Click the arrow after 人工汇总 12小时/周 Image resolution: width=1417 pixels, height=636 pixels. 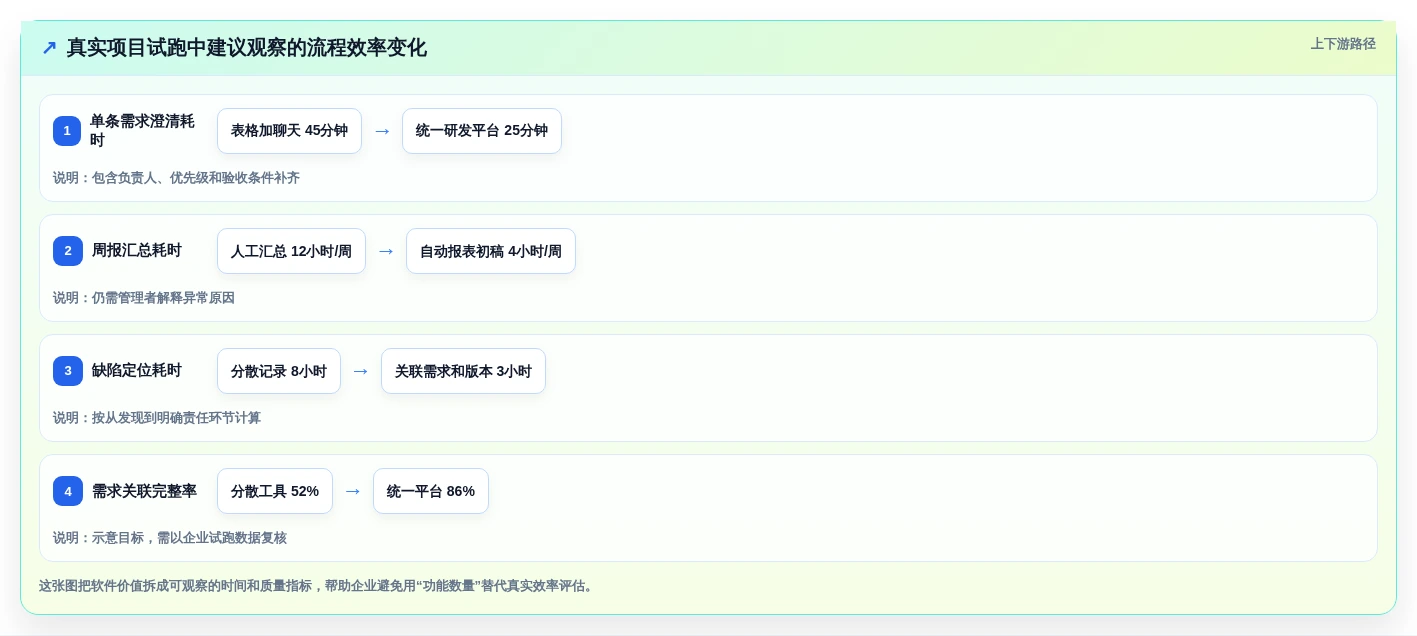[x=386, y=251]
